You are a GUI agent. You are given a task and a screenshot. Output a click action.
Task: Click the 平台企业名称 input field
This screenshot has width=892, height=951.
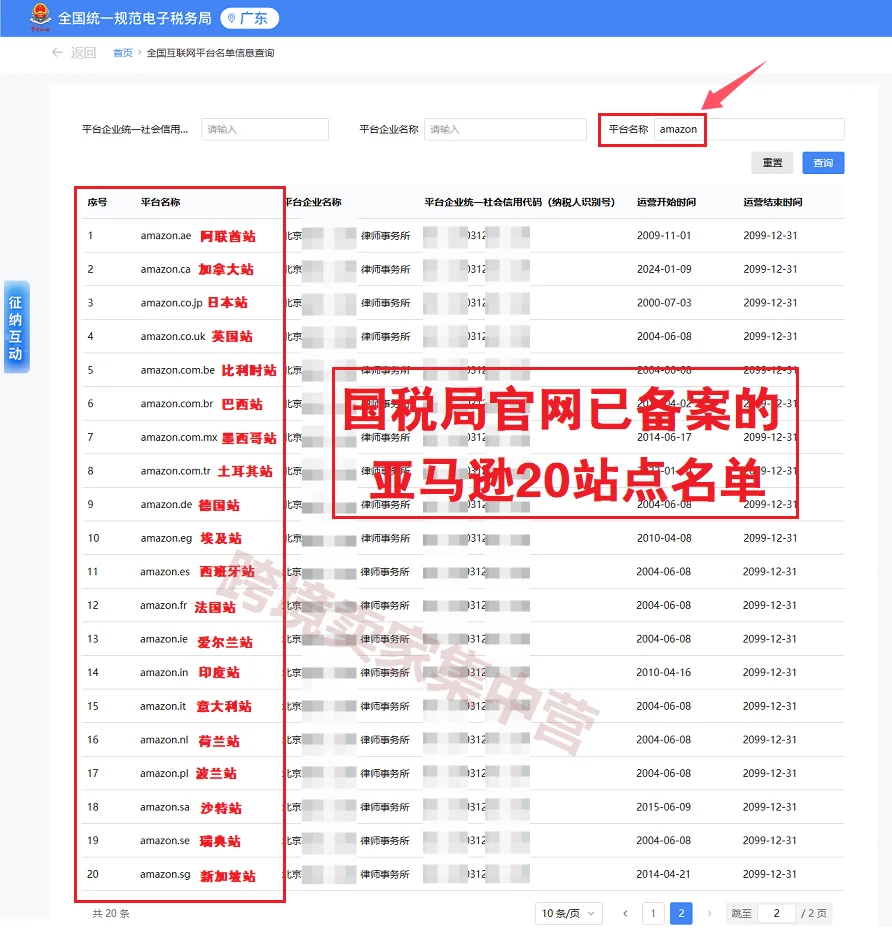[x=505, y=129]
